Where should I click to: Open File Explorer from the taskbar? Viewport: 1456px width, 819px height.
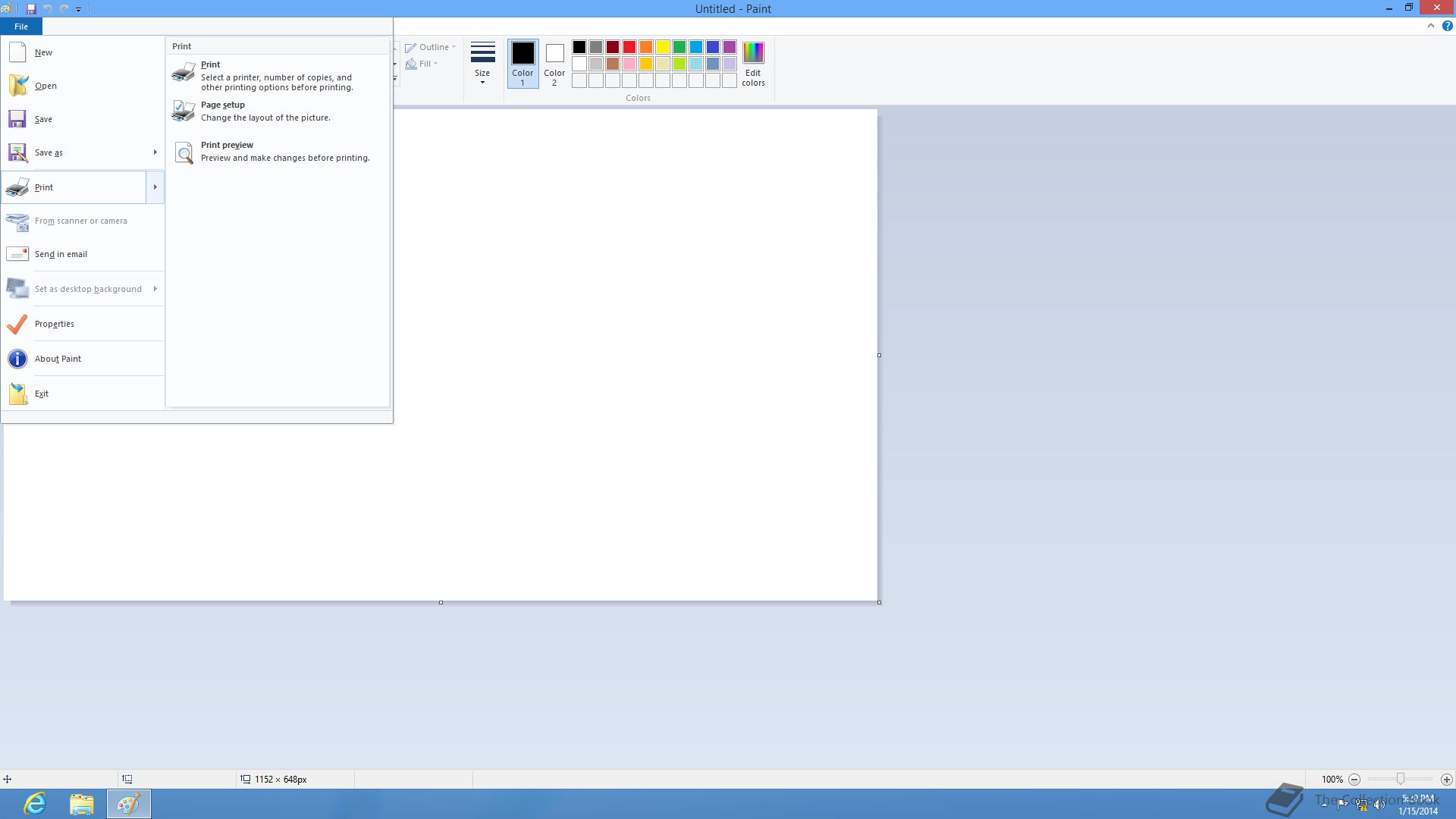coord(82,804)
